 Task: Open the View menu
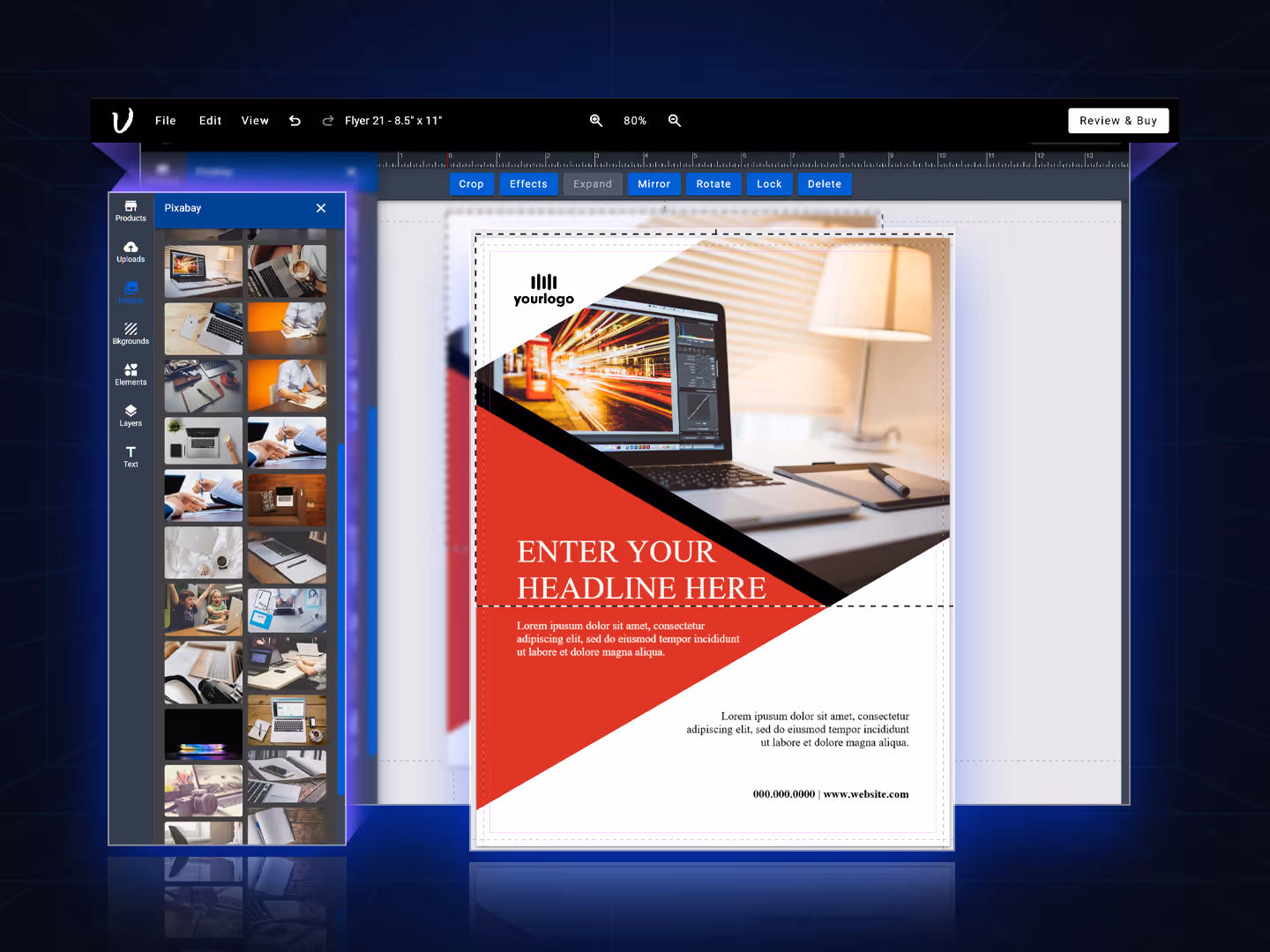click(x=255, y=120)
